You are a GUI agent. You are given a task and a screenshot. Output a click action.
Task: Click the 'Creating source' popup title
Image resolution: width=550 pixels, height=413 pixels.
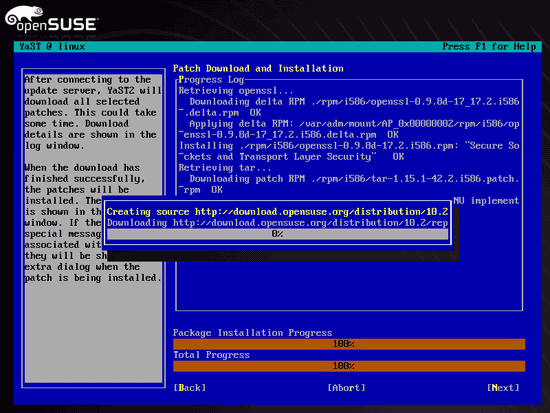[x=277, y=212]
